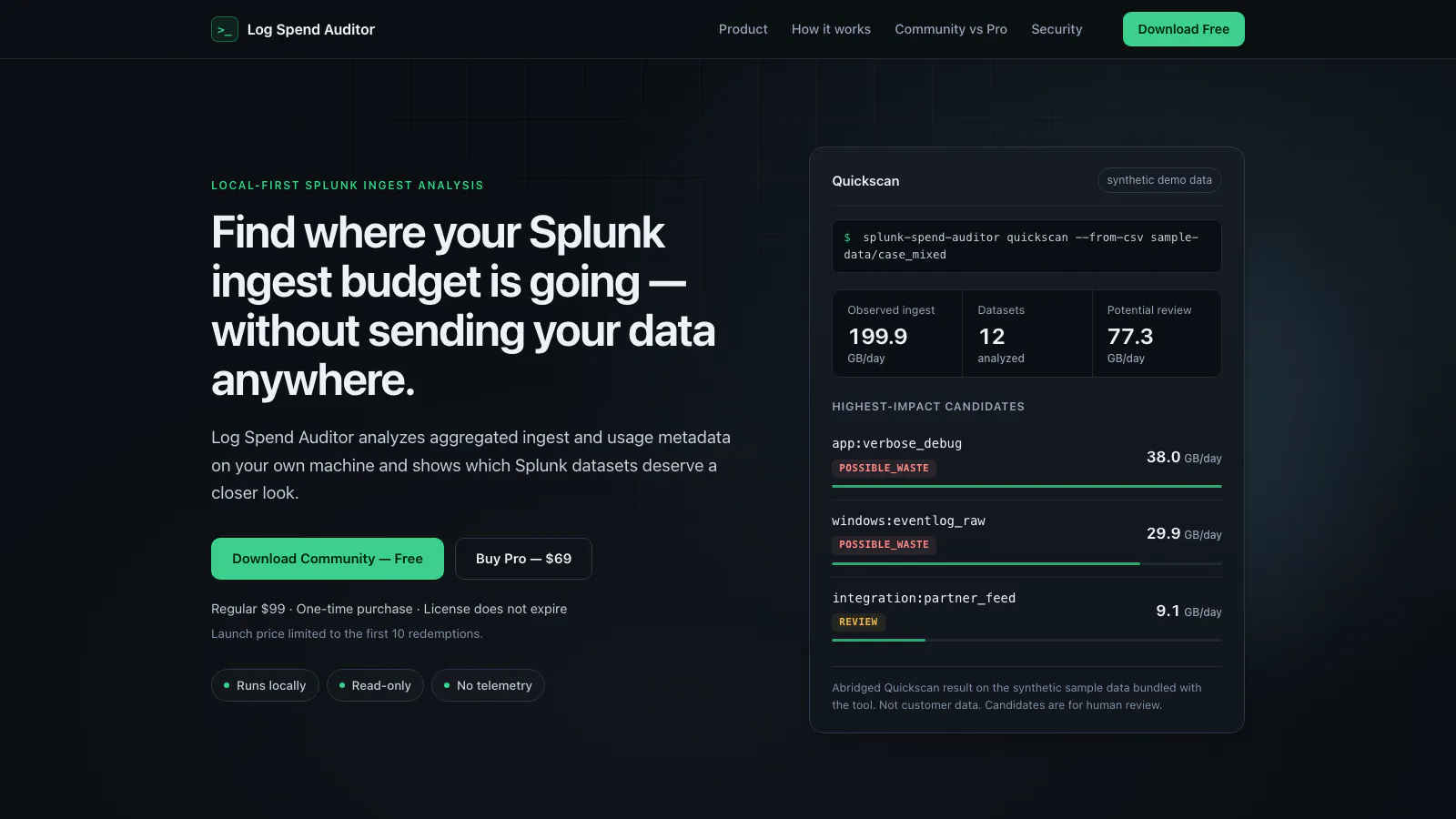1456x819 pixels.
Task: Click the synthetic demo data tag
Action: point(1159,180)
